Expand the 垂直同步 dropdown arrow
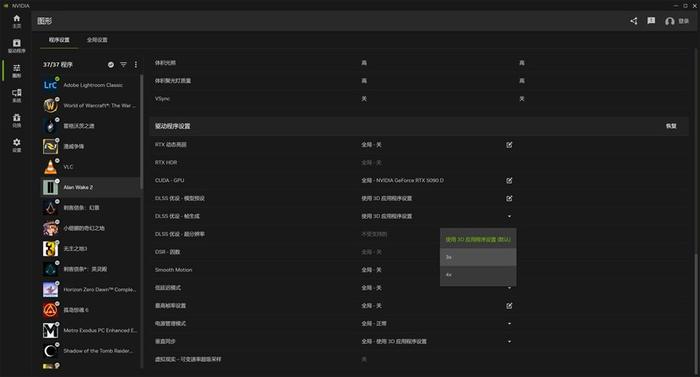 [x=509, y=341]
